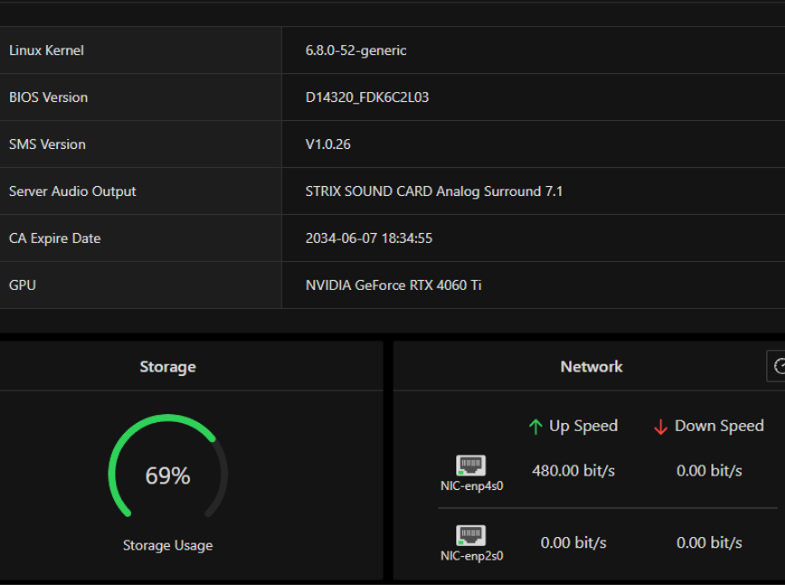
Task: Click the SMS Version value V1.0.26
Action: click(328, 144)
